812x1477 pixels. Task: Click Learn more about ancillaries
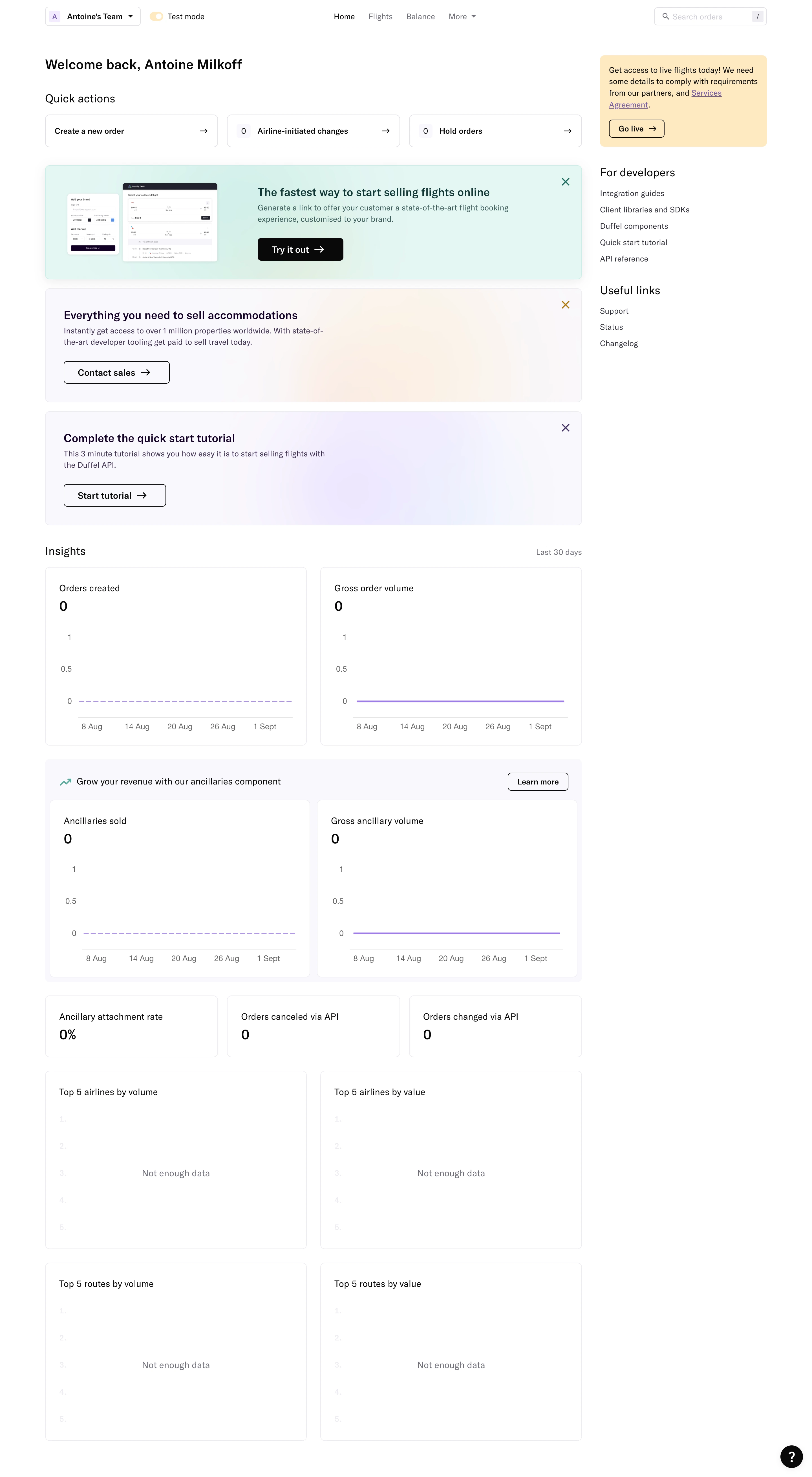(537, 782)
